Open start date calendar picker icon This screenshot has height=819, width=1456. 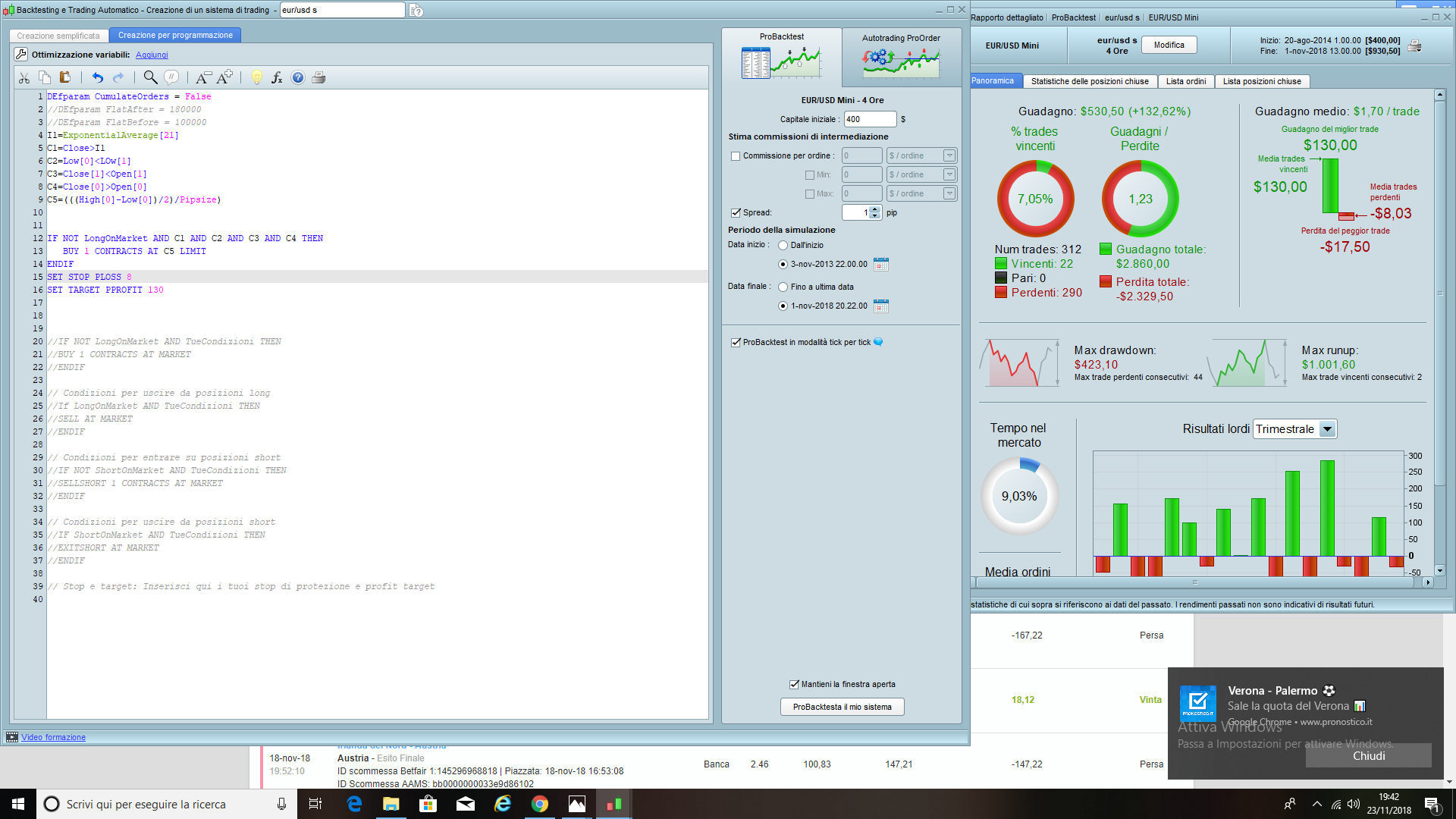point(880,264)
